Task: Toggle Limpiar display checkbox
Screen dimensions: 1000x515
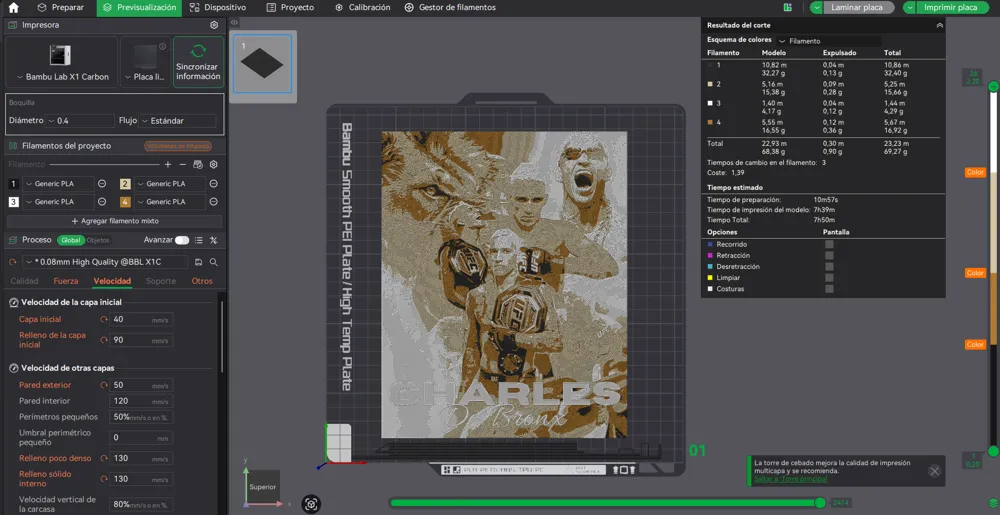Action: [829, 278]
